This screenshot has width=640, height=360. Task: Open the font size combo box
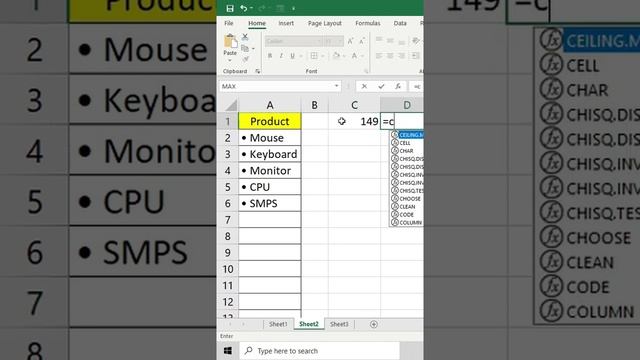coord(334,41)
